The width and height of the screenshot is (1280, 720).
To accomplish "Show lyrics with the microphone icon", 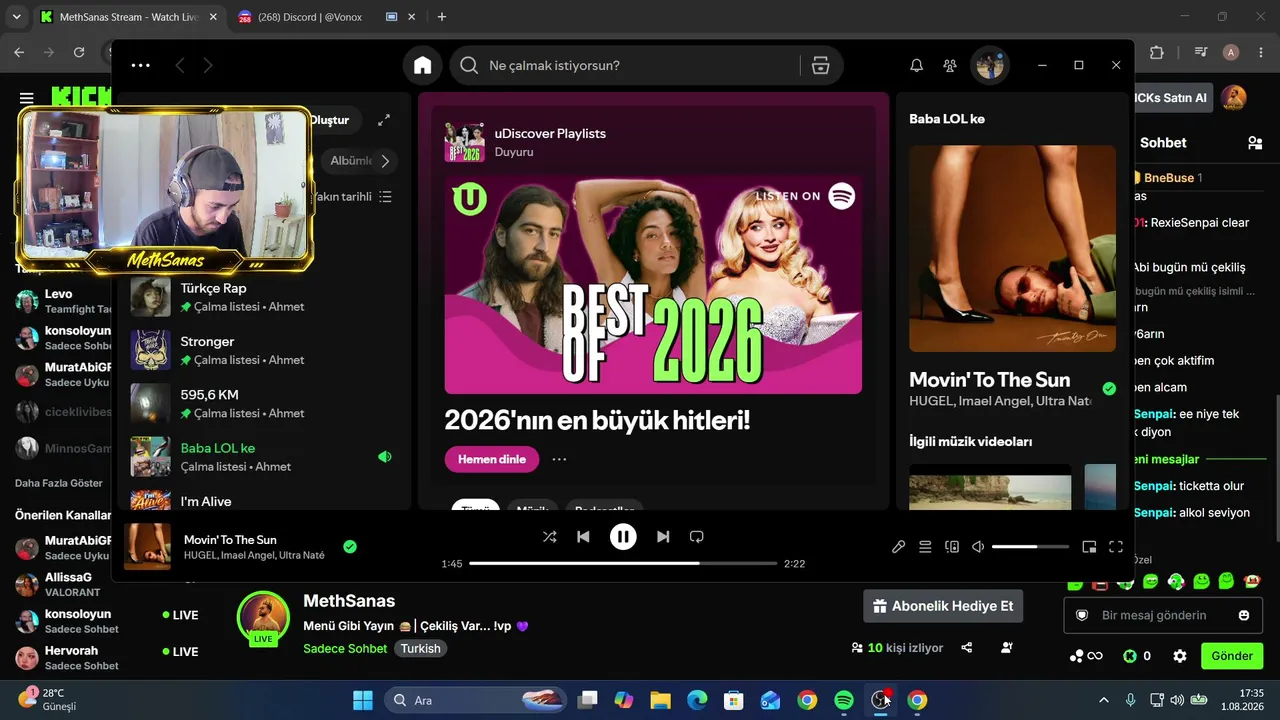I will (899, 547).
